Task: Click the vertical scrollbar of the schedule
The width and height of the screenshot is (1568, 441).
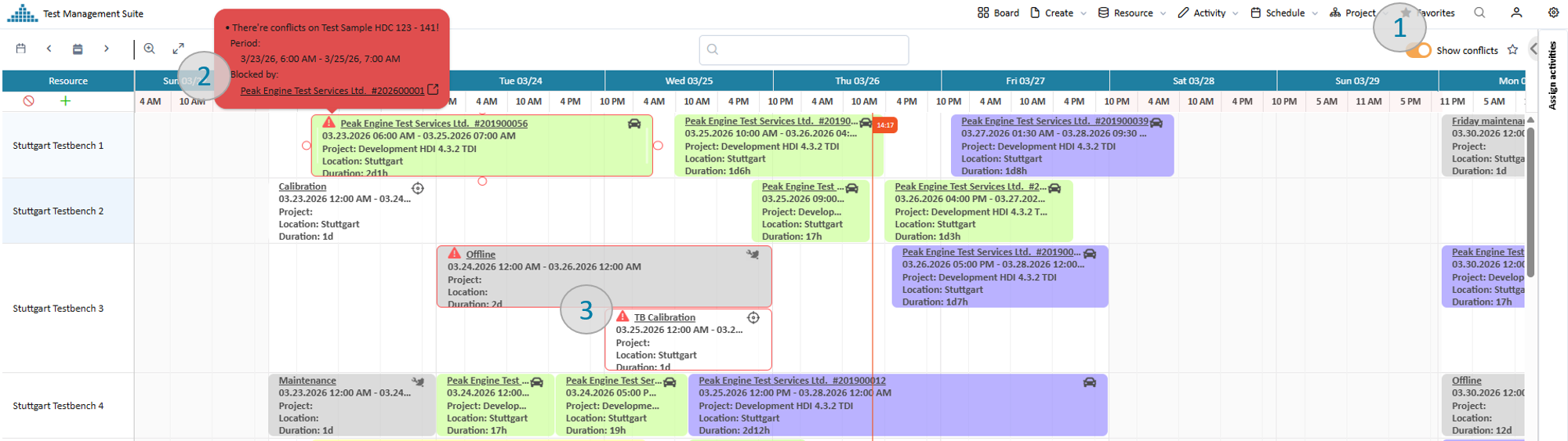Action: (1530, 202)
